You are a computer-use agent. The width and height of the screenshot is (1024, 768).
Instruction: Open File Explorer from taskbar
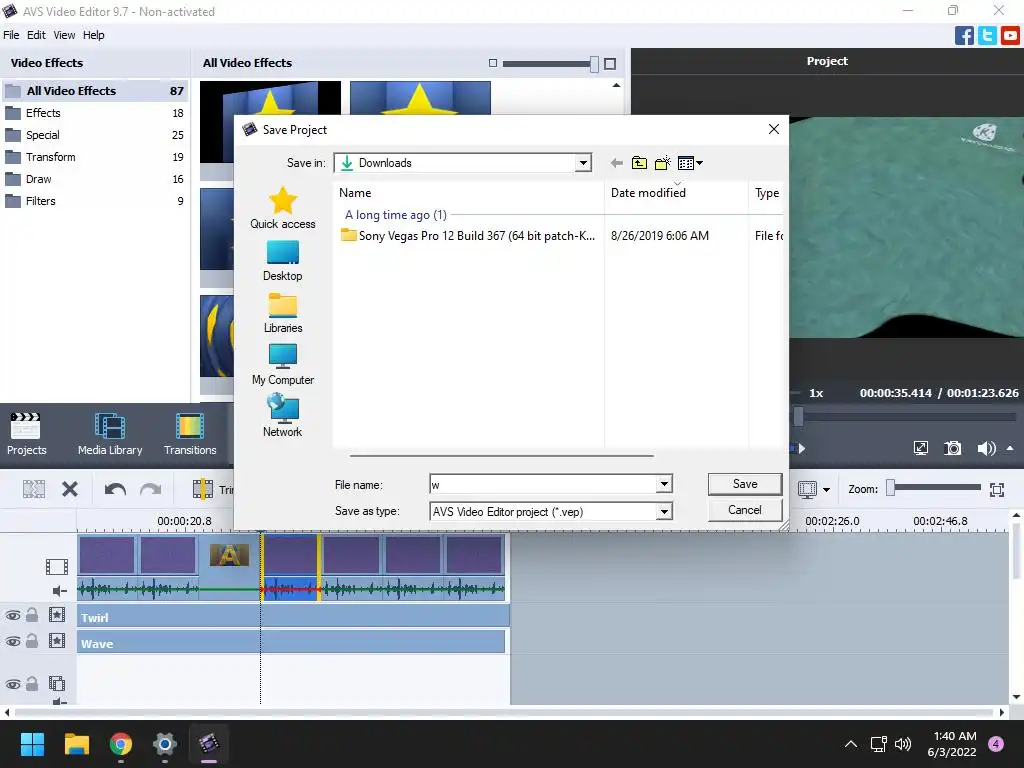click(x=76, y=744)
